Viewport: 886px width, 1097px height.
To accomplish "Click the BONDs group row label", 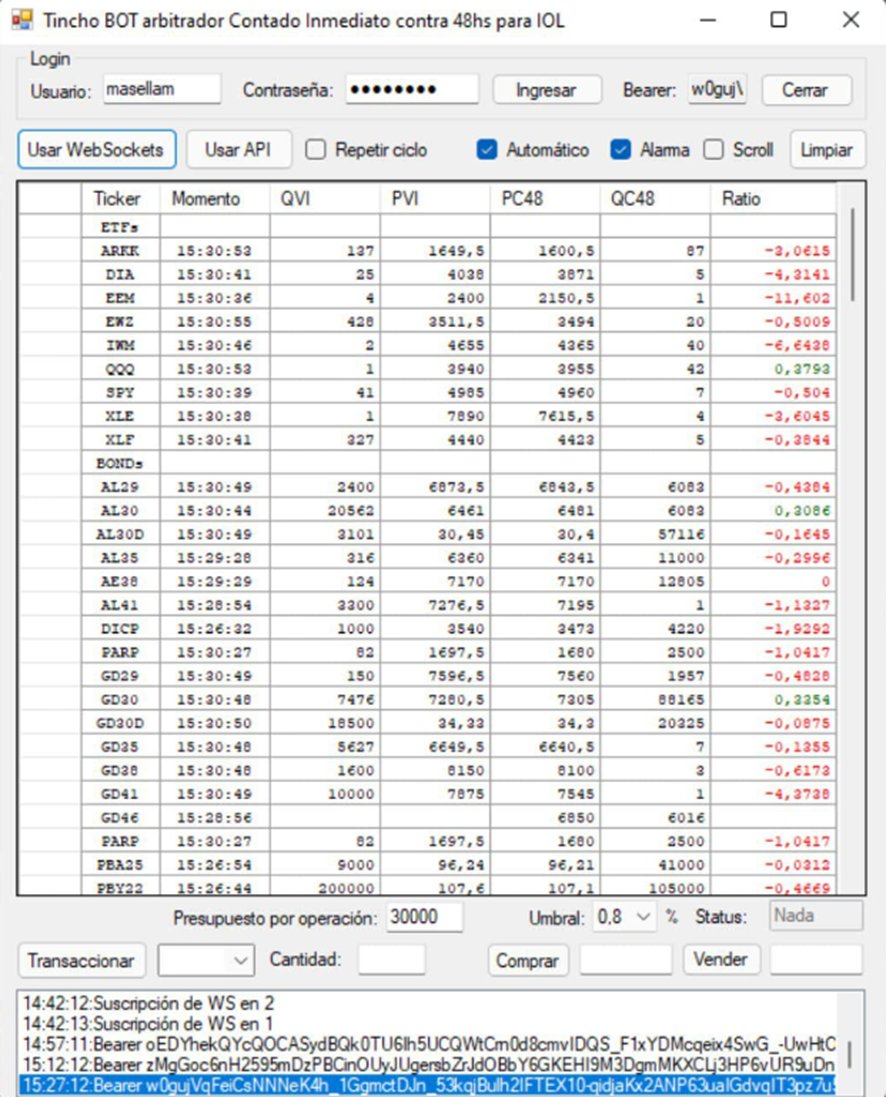I will tap(121, 463).
